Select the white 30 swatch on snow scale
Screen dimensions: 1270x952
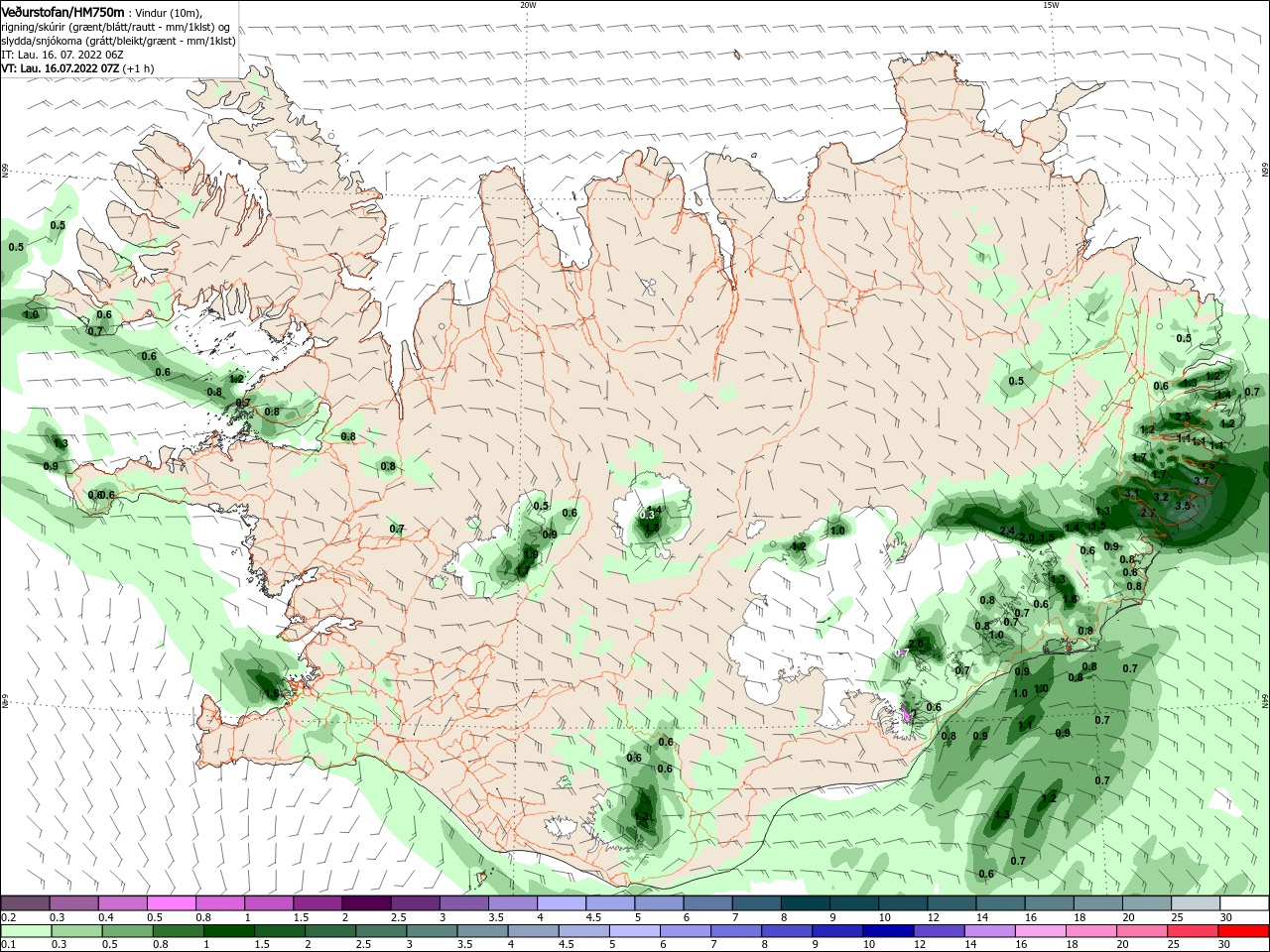(x=1242, y=903)
